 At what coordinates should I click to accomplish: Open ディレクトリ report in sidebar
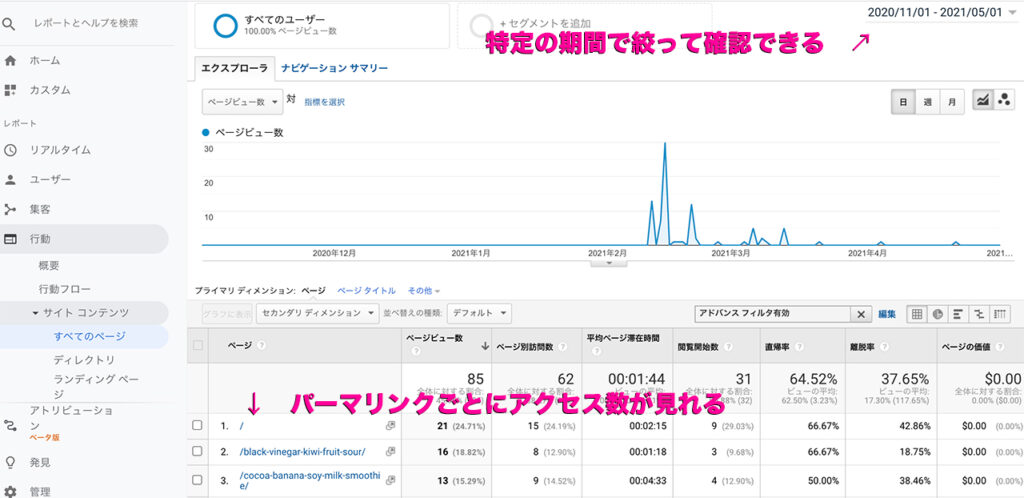click(84, 360)
